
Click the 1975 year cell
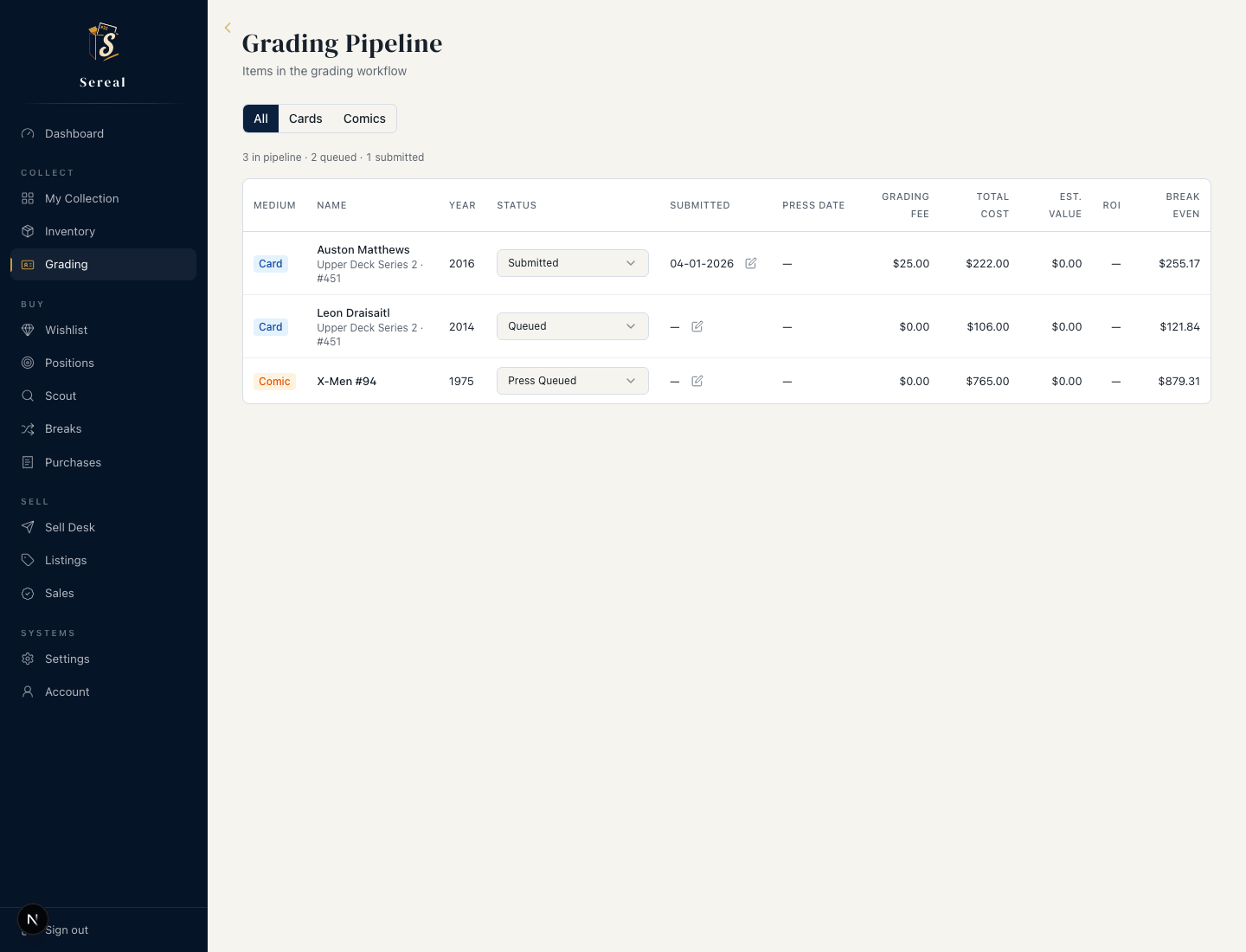(461, 381)
